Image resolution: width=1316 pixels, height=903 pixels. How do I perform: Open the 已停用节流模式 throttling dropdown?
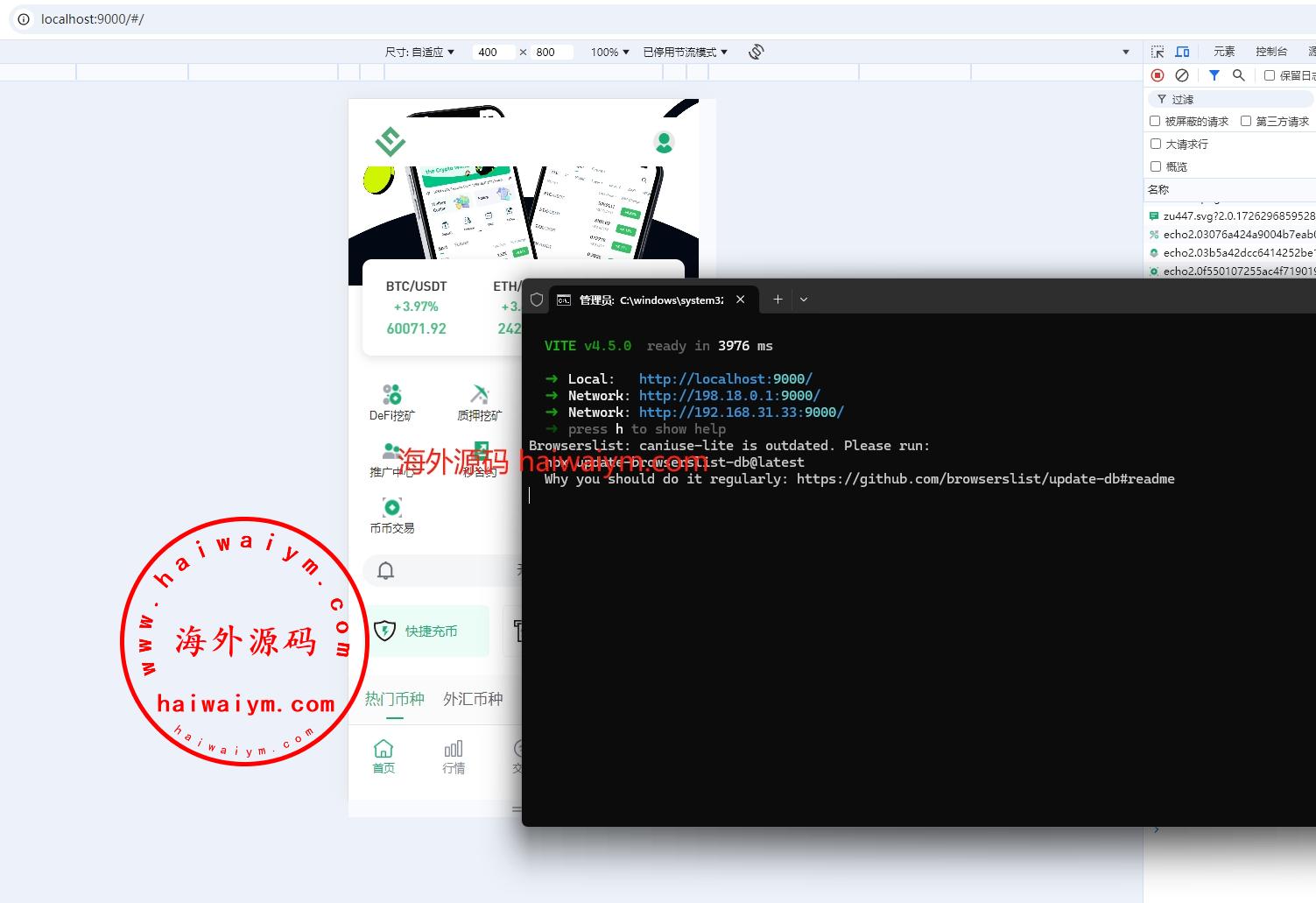[x=685, y=53]
